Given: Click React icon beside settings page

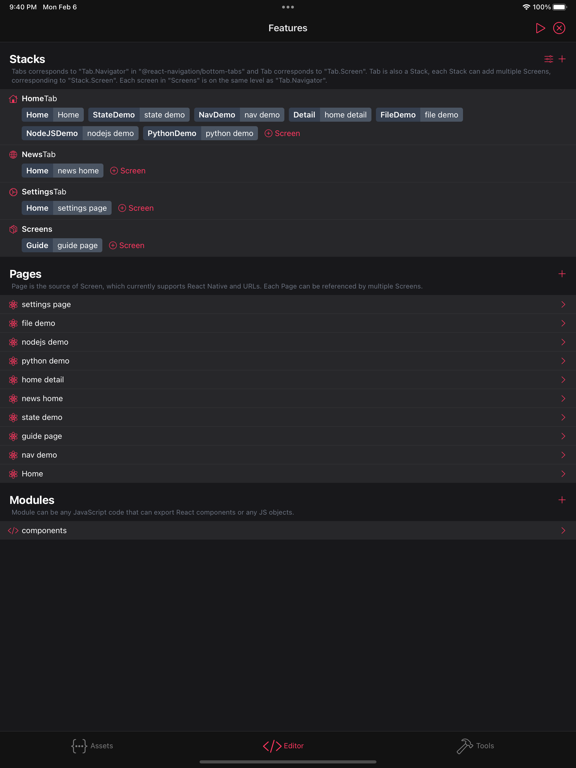Looking at the screenshot, I should pos(13,305).
